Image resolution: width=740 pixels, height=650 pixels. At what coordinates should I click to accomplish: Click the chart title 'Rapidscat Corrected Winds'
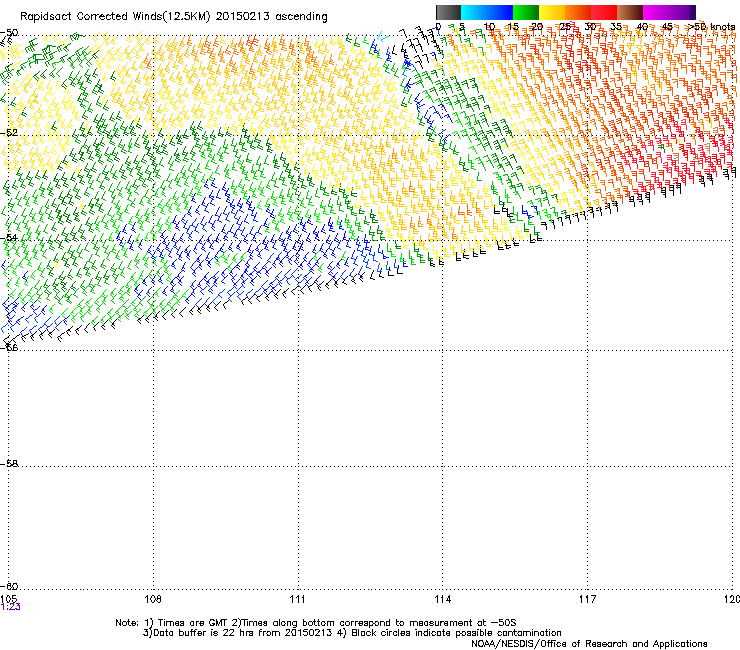click(91, 17)
